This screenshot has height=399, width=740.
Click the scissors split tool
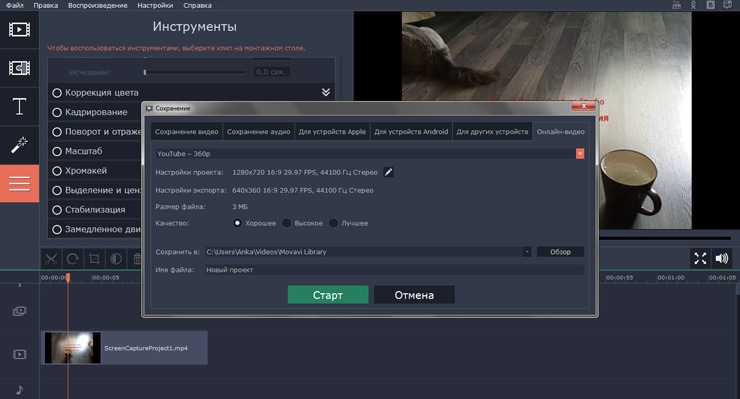[51, 259]
